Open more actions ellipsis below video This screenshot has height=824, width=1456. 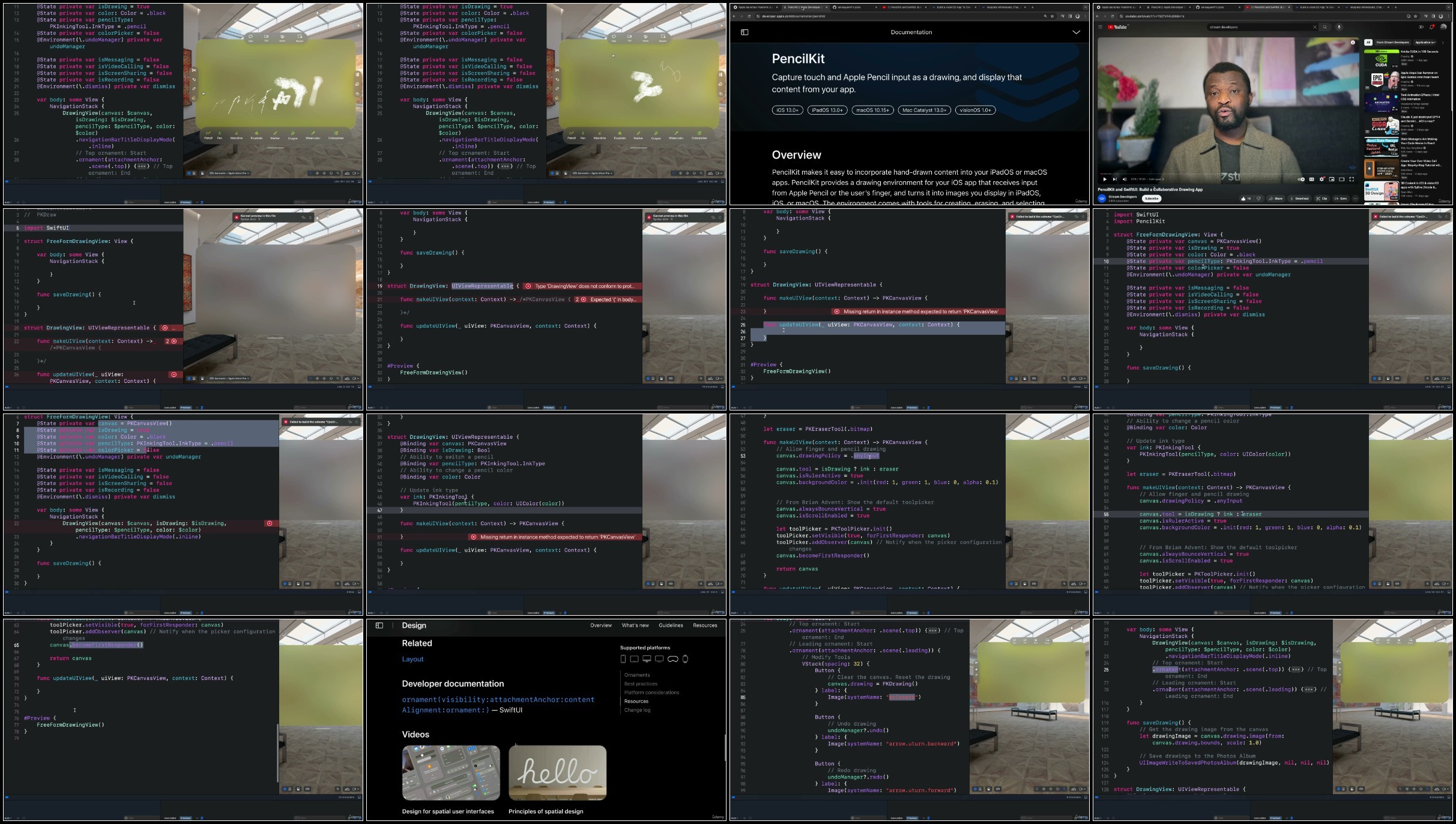click(1355, 199)
